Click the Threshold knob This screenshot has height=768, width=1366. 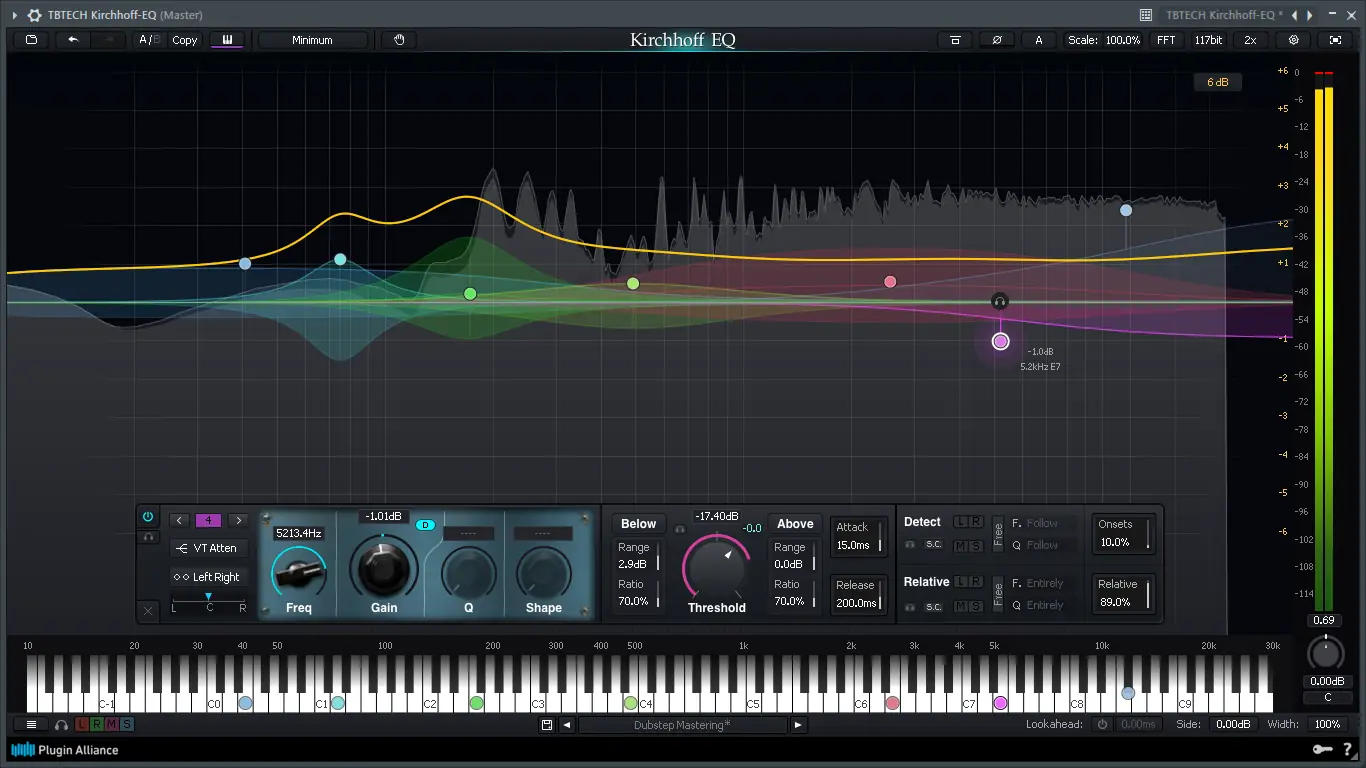point(717,567)
